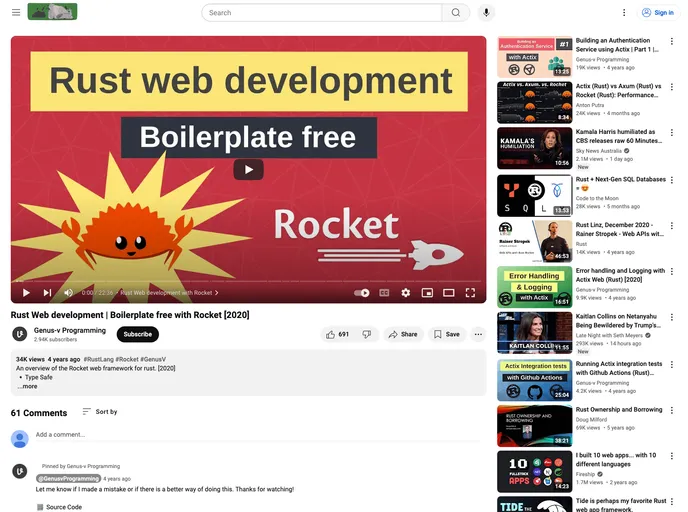Viewport: 688px width, 512px height.
Task: Skip to the next video
Action: pos(47,293)
